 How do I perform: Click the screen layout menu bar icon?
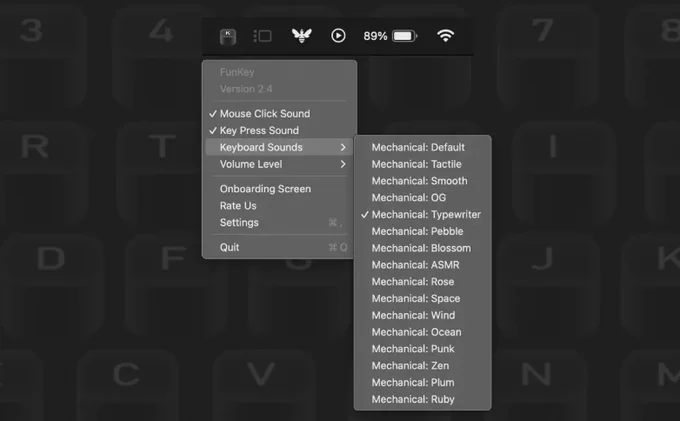click(x=262, y=36)
